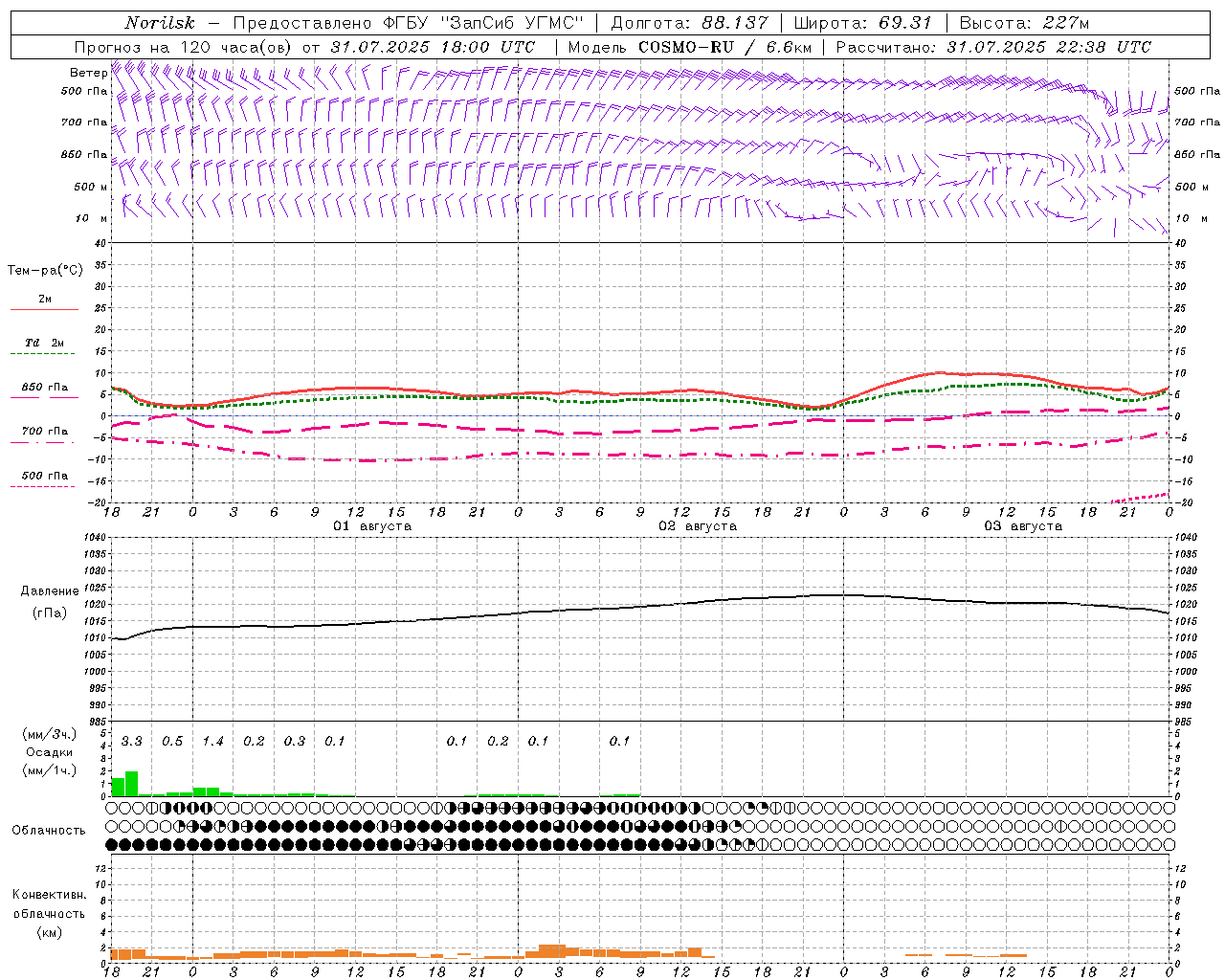
Task: Click the "01 августа" date label
Action: (372, 526)
